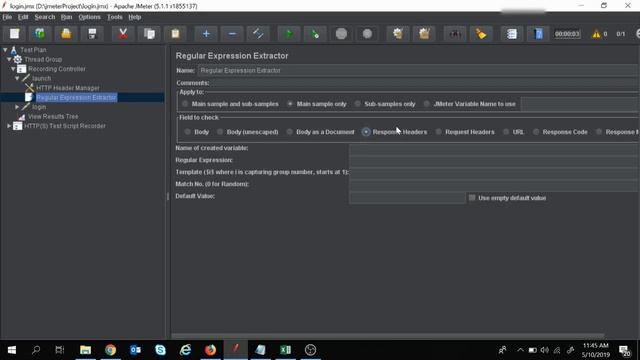Select Main sample only radio

click(x=290, y=104)
